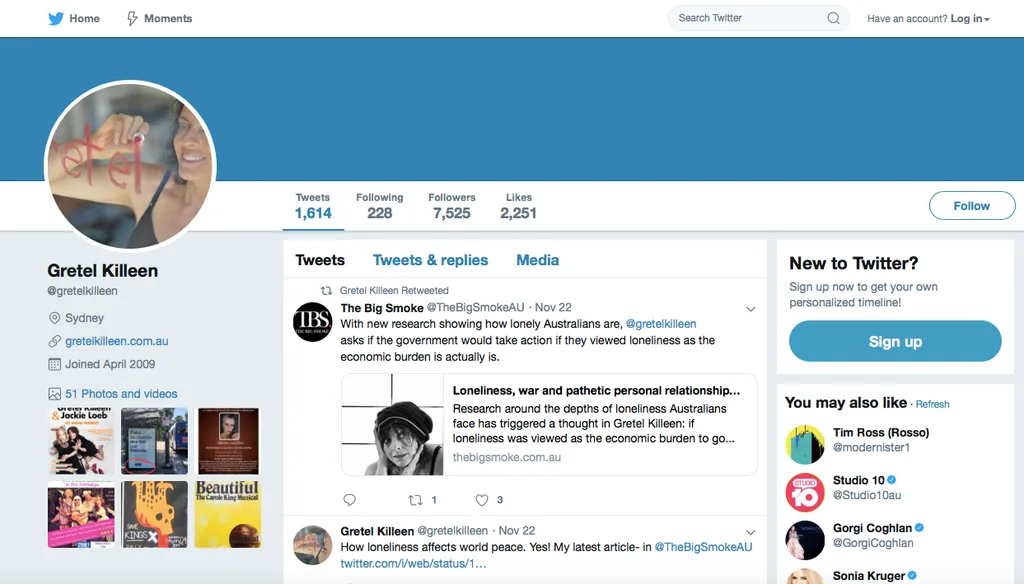1024x584 pixels.
Task: Click the Twitter bird Home icon
Action: [x=56, y=18]
